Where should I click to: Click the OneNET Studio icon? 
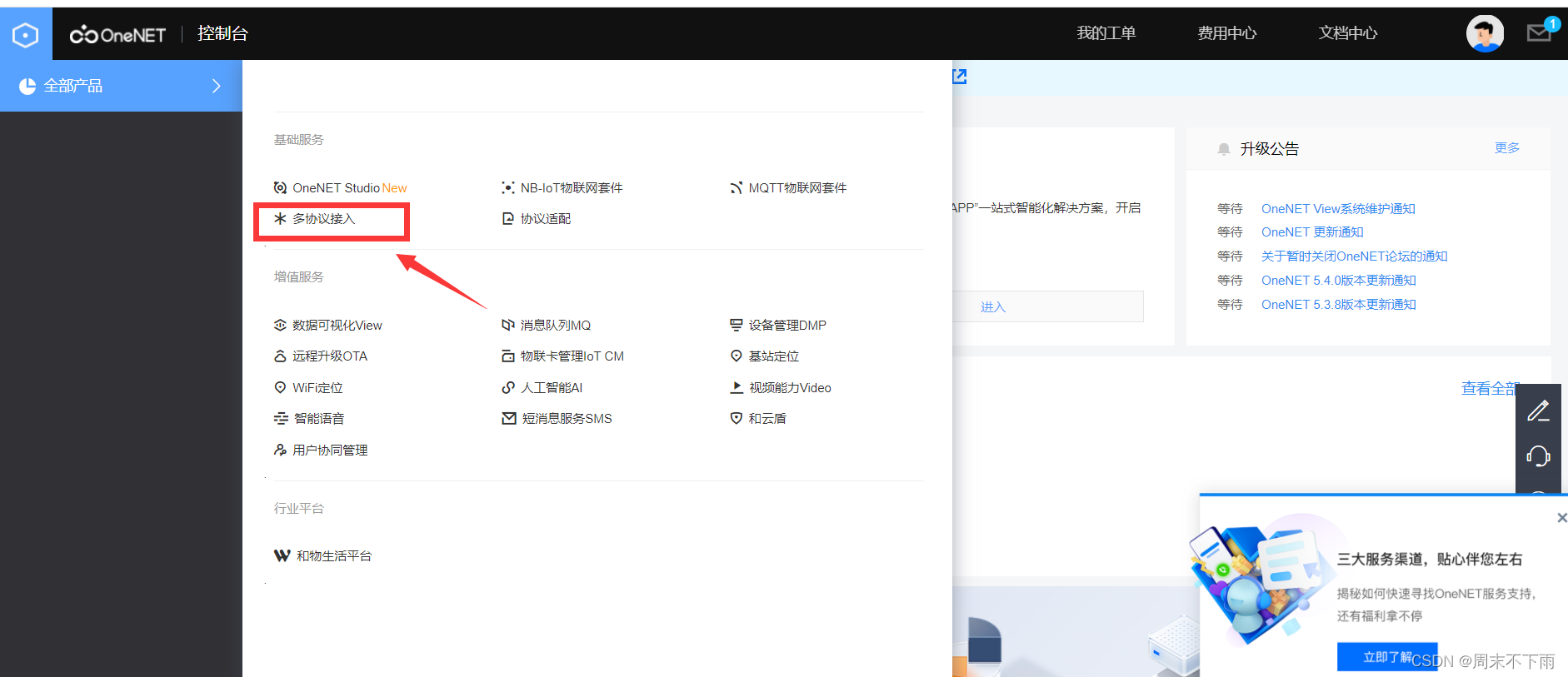click(x=280, y=188)
